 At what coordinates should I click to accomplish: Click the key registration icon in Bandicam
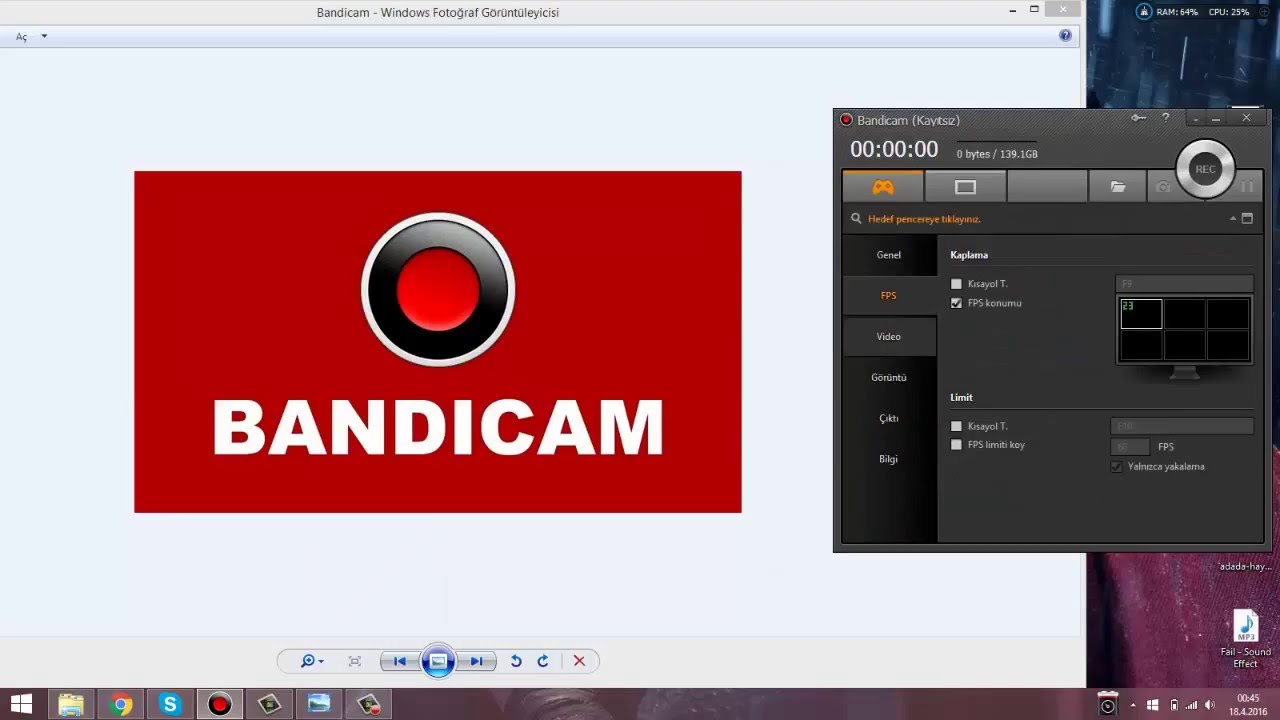(x=1138, y=118)
